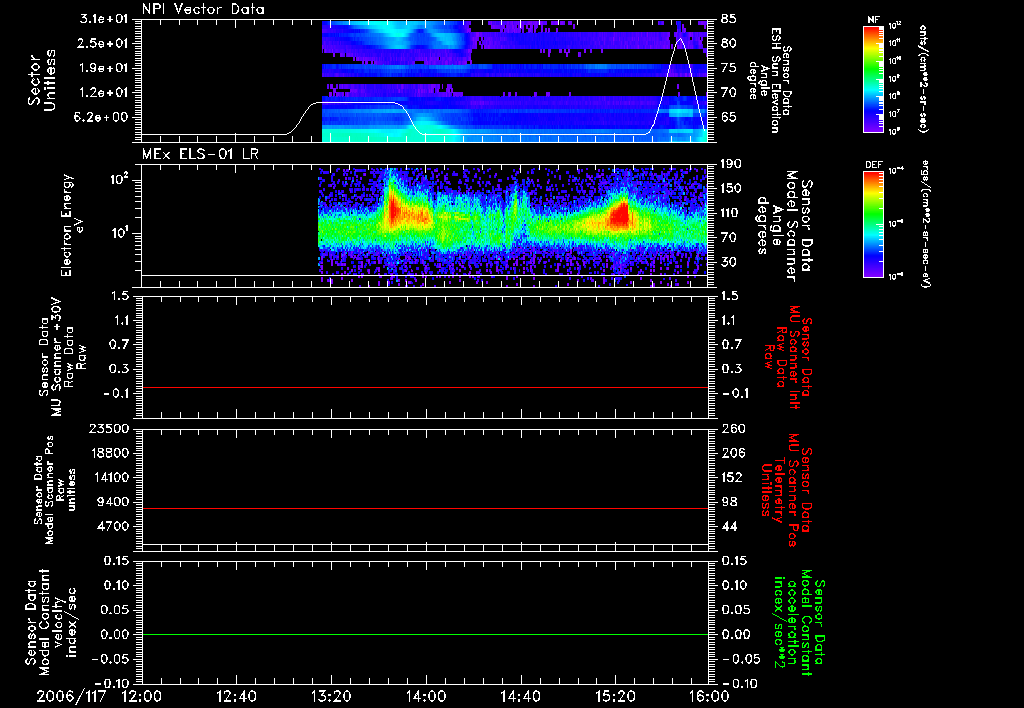Click the 1.9e+01 sector tick label
1024x708 pixels.
104,68
